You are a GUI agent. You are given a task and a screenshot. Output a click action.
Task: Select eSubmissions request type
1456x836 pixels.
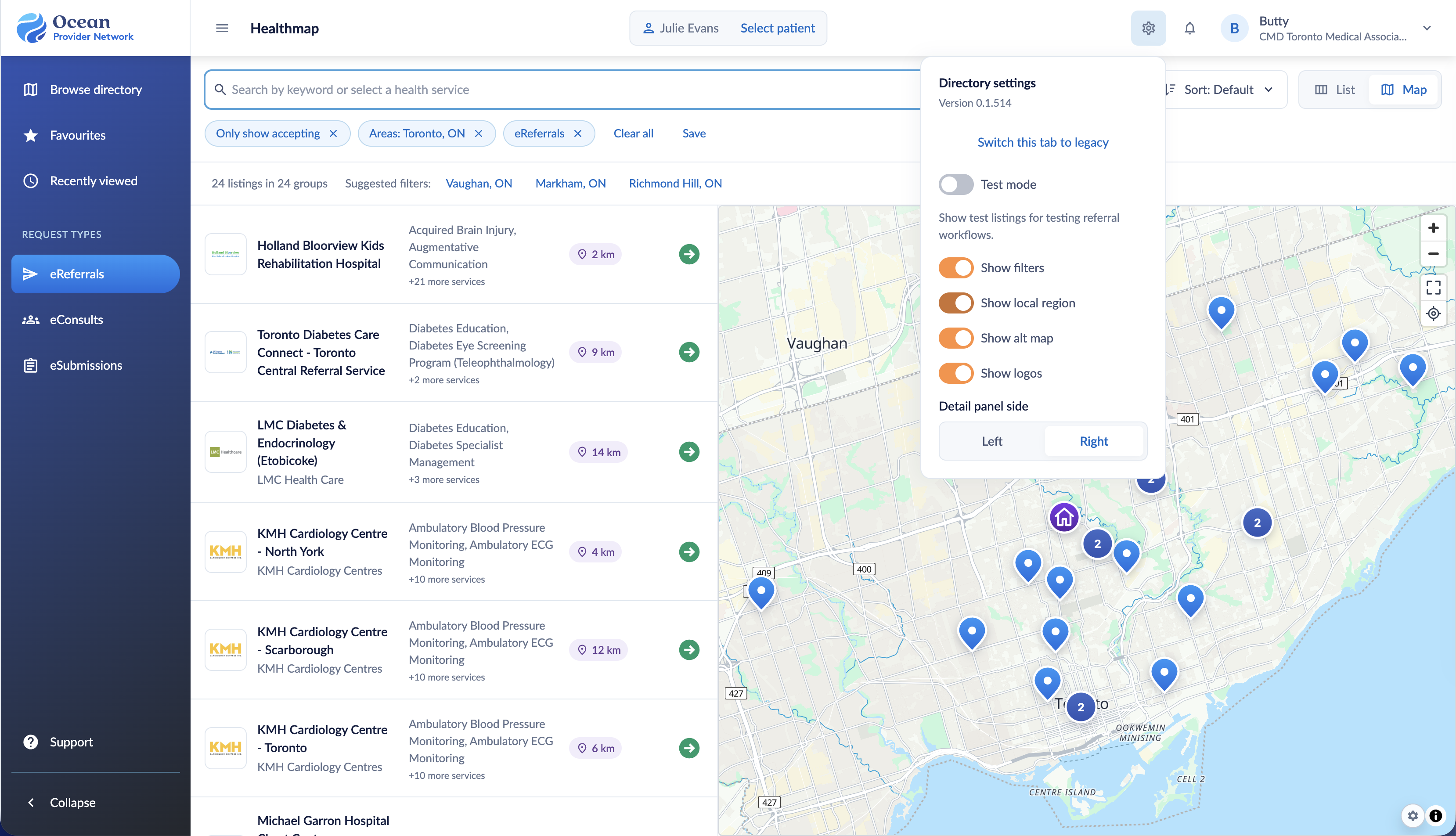point(95,365)
